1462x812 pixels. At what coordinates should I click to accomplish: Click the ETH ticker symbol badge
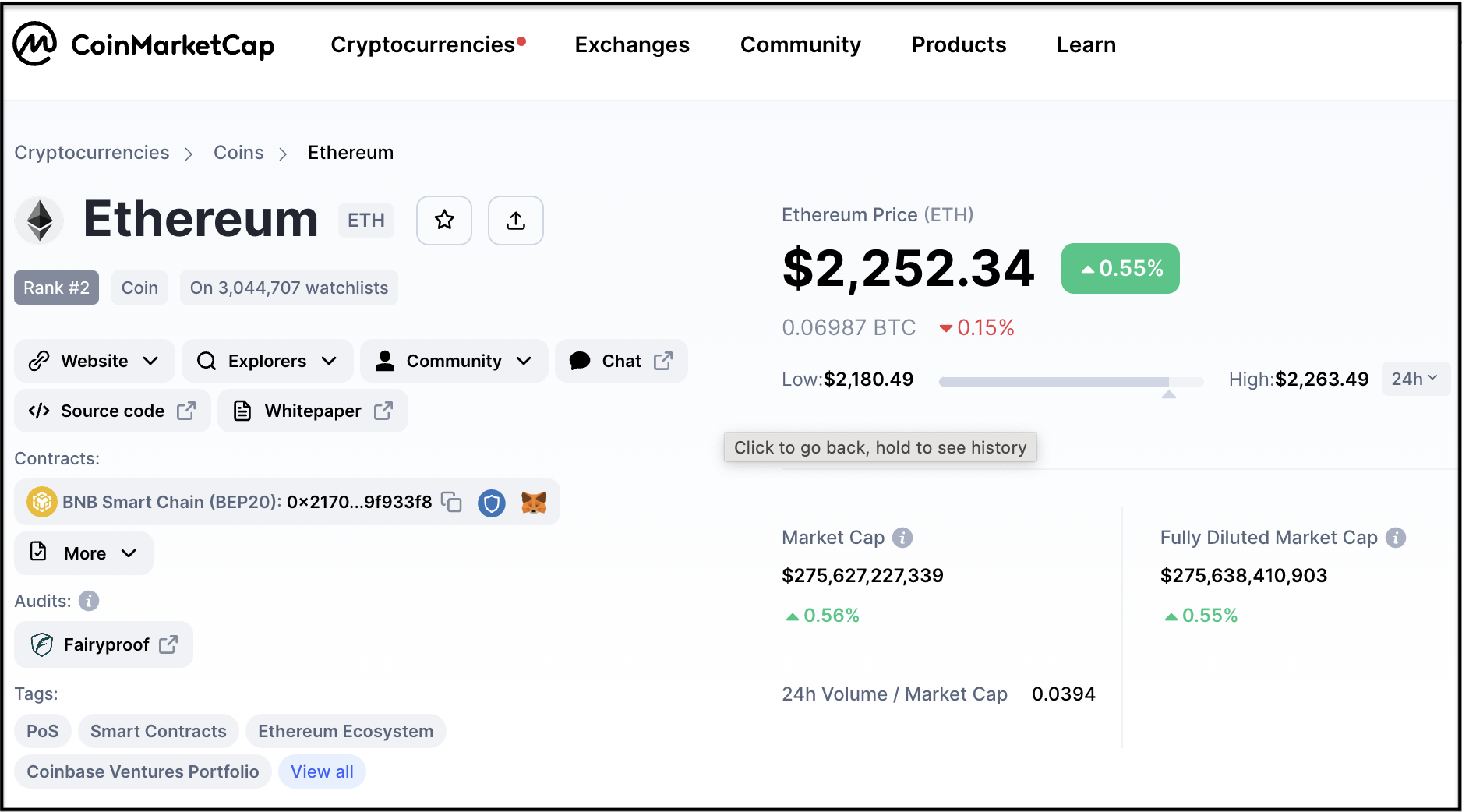pos(366,221)
